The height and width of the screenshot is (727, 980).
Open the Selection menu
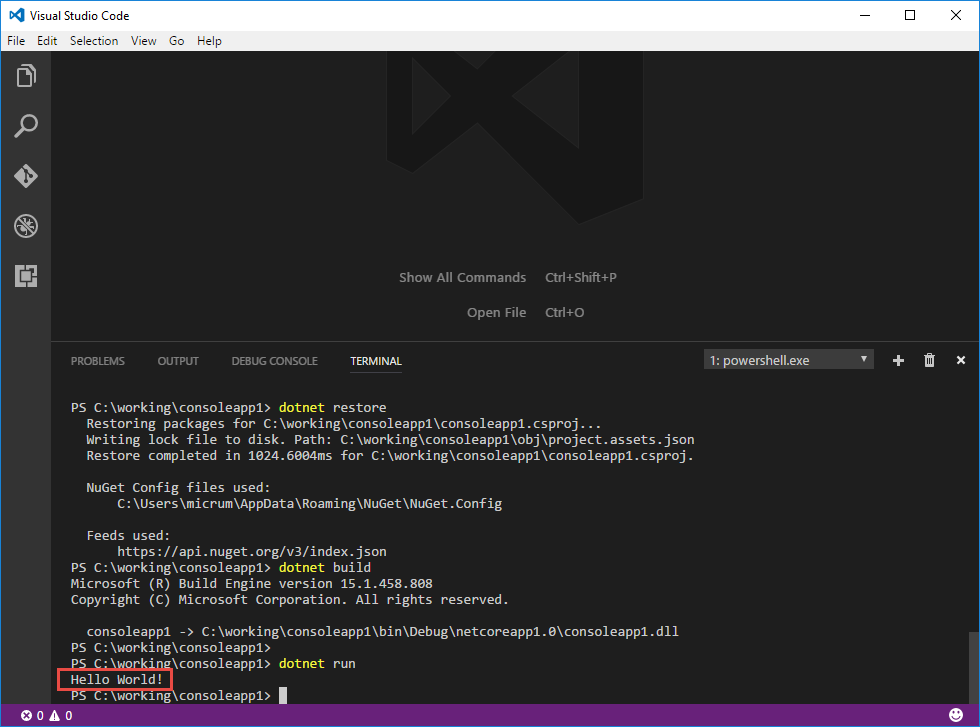click(94, 41)
